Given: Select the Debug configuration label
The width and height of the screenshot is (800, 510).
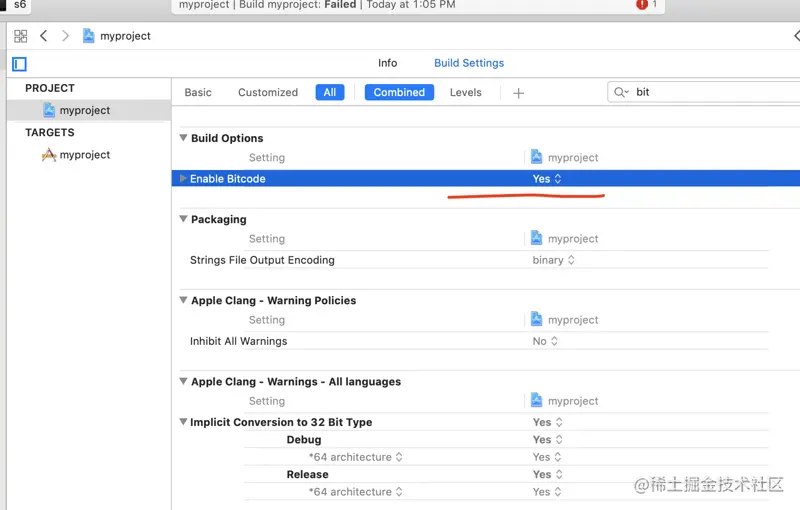Looking at the screenshot, I should tap(304, 440).
